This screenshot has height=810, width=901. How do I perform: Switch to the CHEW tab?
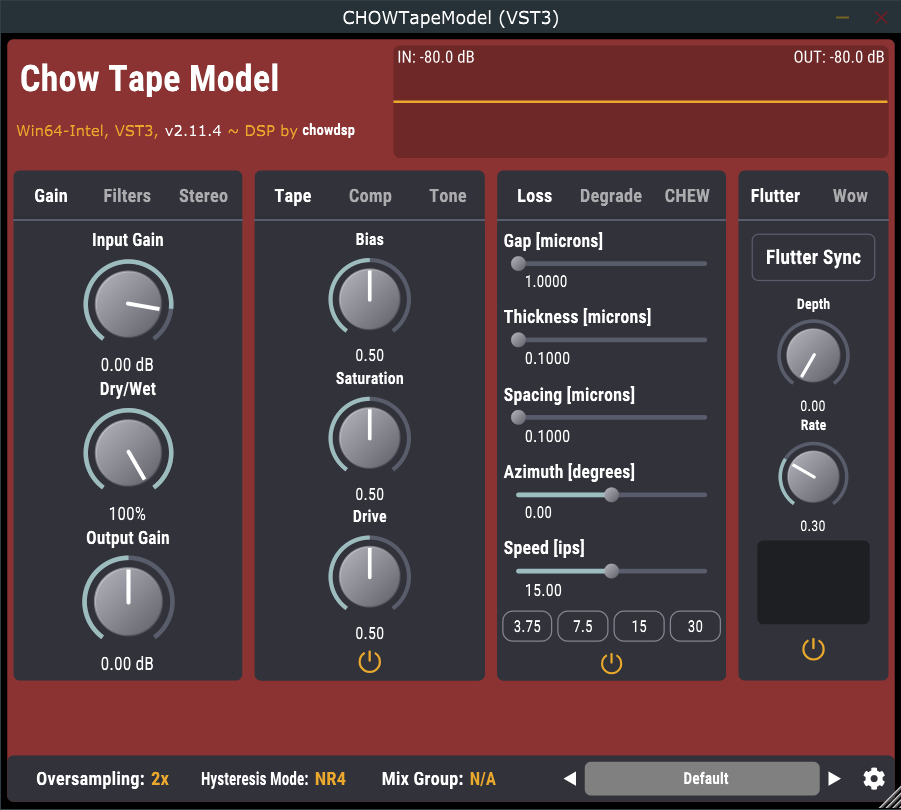(x=687, y=196)
